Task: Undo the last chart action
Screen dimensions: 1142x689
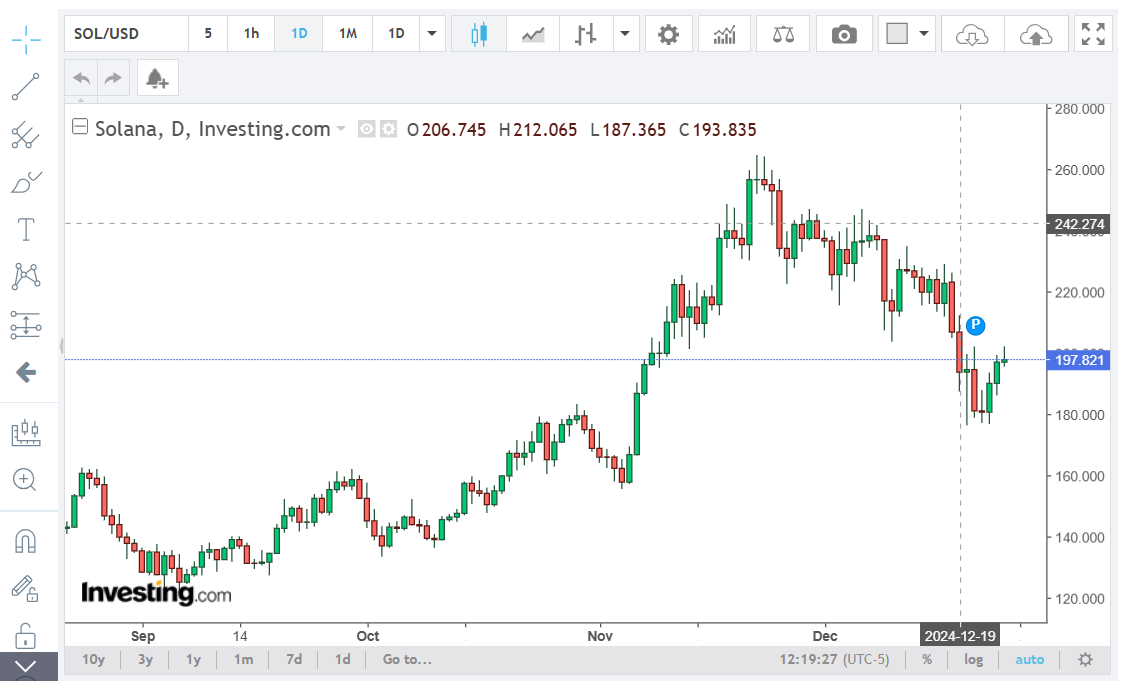Action: [x=81, y=78]
